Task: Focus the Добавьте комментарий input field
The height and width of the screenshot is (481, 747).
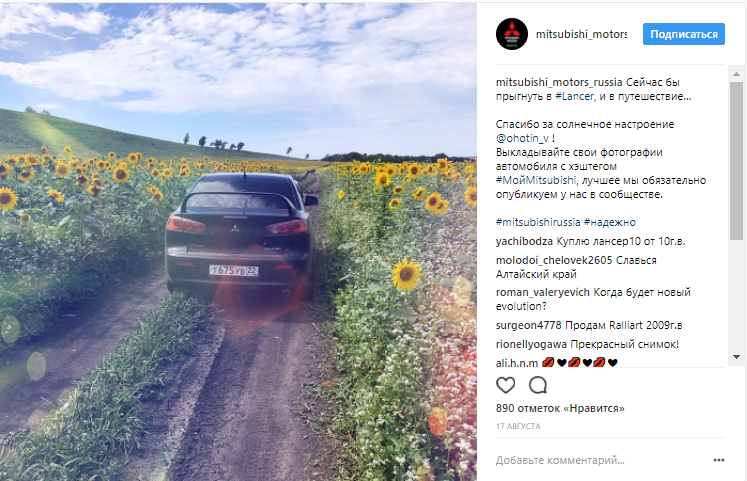Action: tap(600, 460)
